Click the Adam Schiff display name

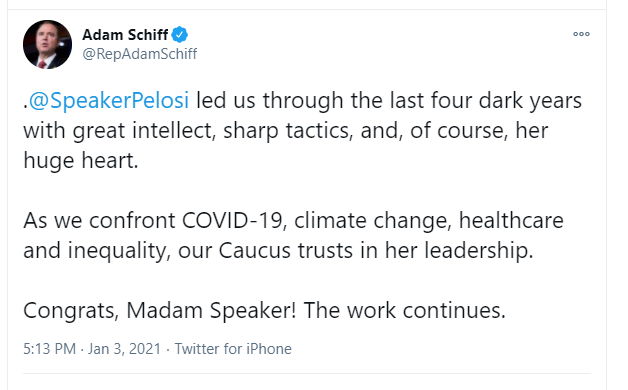pyautogui.click(x=125, y=35)
